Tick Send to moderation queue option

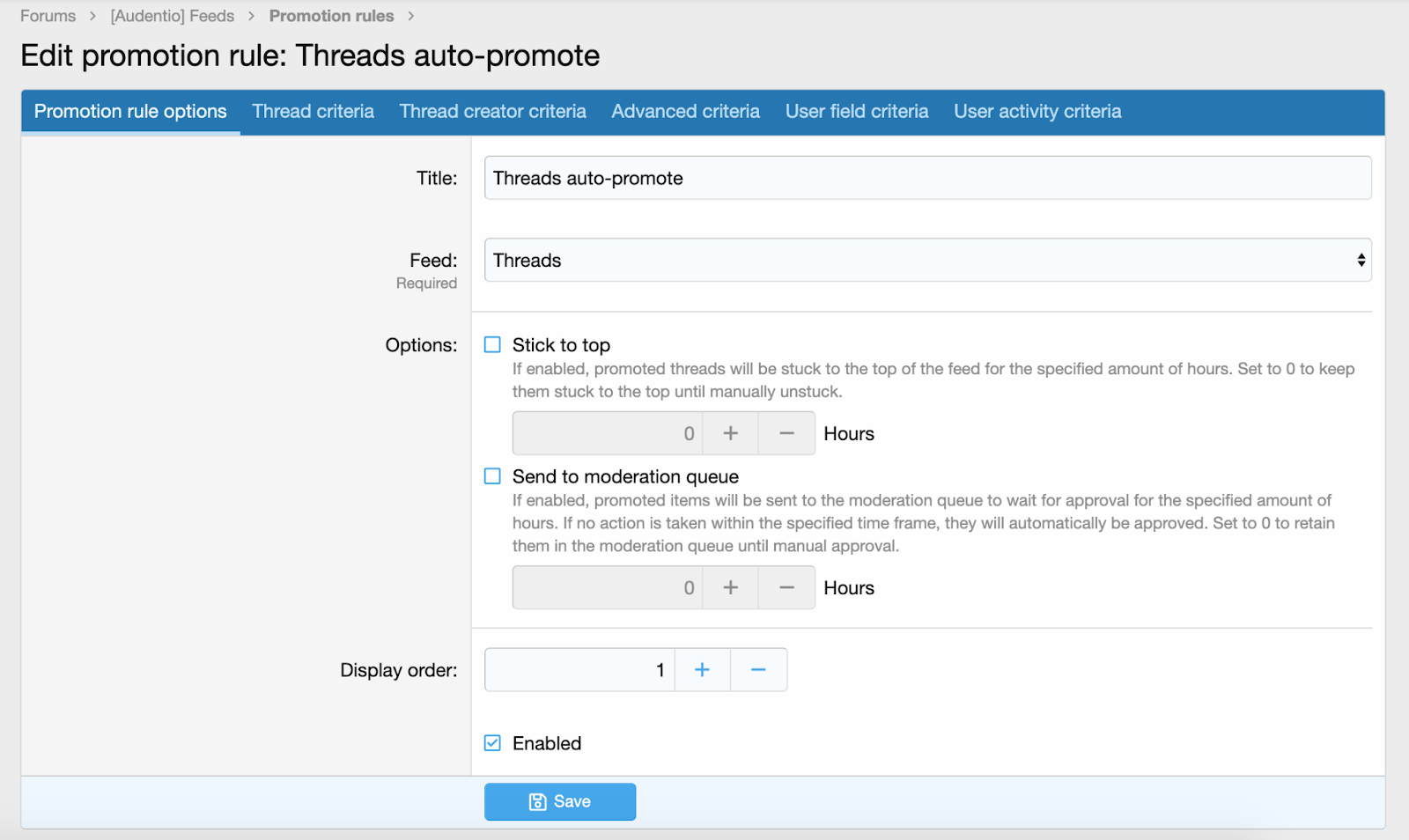(492, 476)
